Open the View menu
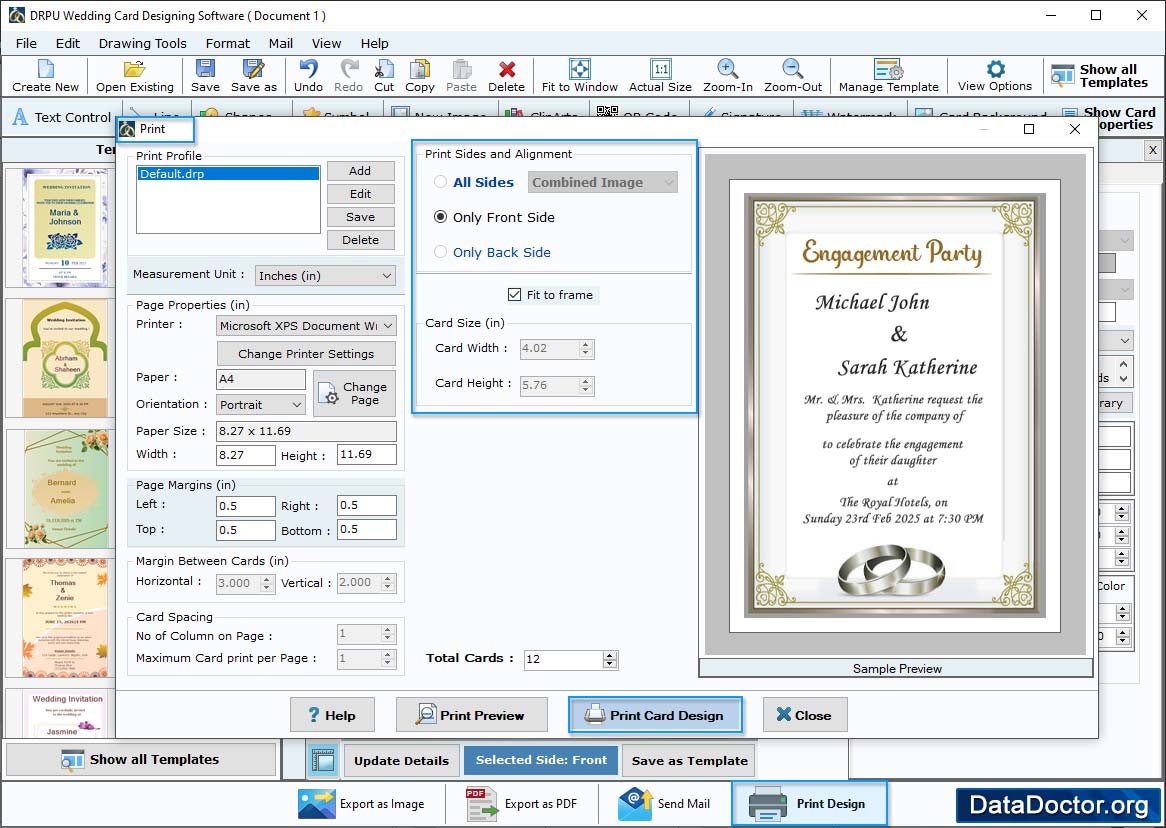 (x=326, y=43)
